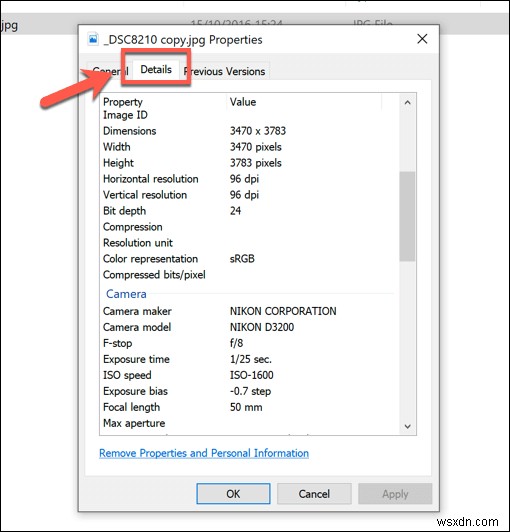Select Horizontal resolution value 96 dpi

tap(244, 179)
